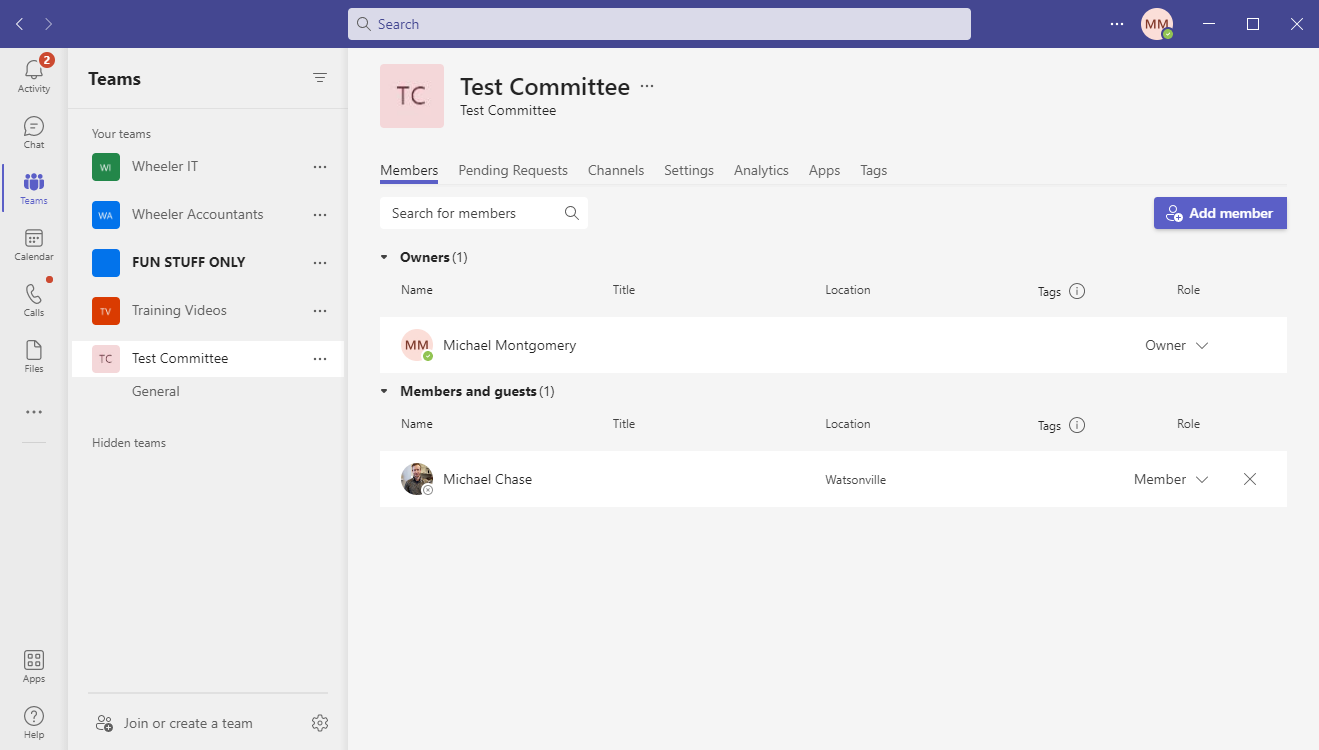Switch to the Channels tab
This screenshot has height=750, width=1319.
coord(616,170)
